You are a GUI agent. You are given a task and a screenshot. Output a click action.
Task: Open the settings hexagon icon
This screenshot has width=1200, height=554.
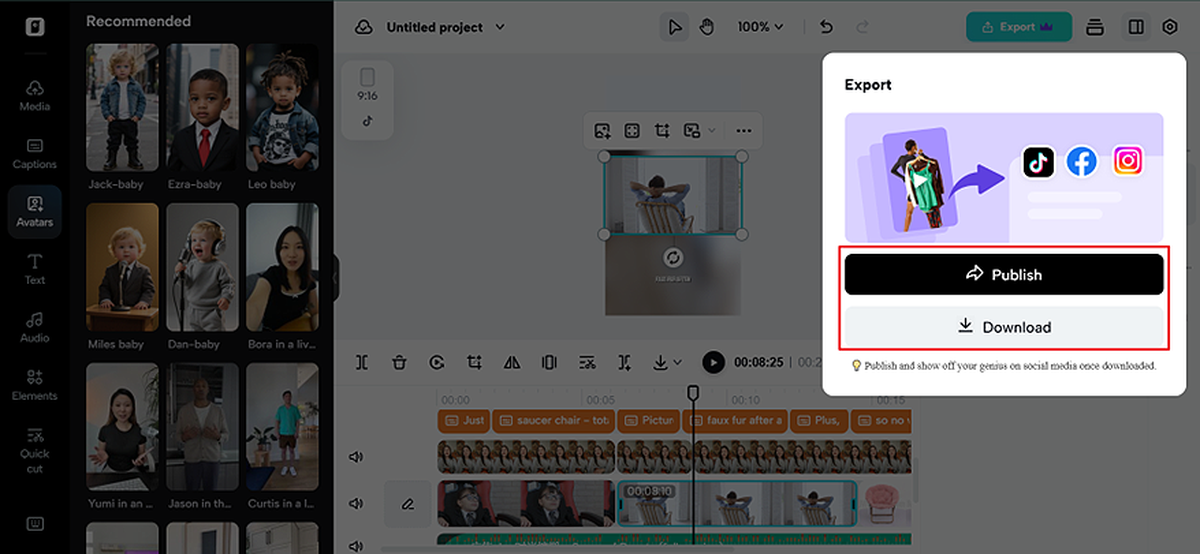1170,27
